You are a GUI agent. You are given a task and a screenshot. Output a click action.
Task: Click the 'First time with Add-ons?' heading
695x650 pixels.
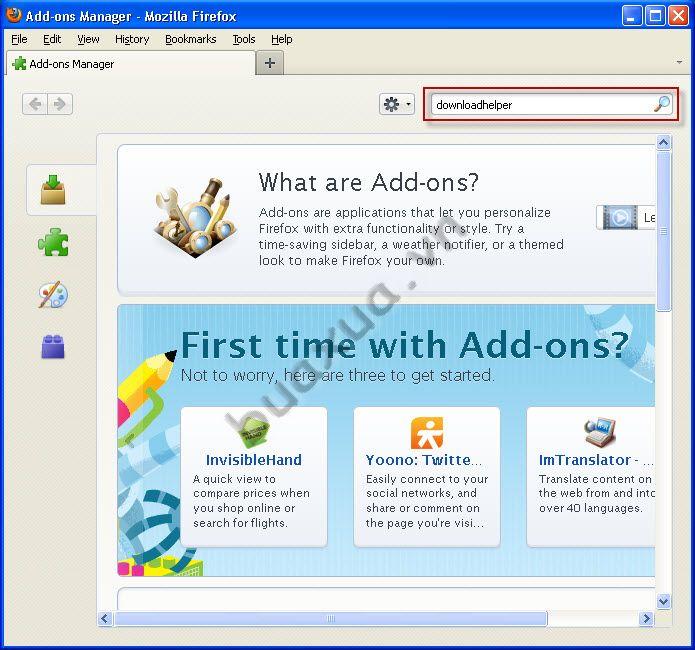pyautogui.click(x=405, y=345)
